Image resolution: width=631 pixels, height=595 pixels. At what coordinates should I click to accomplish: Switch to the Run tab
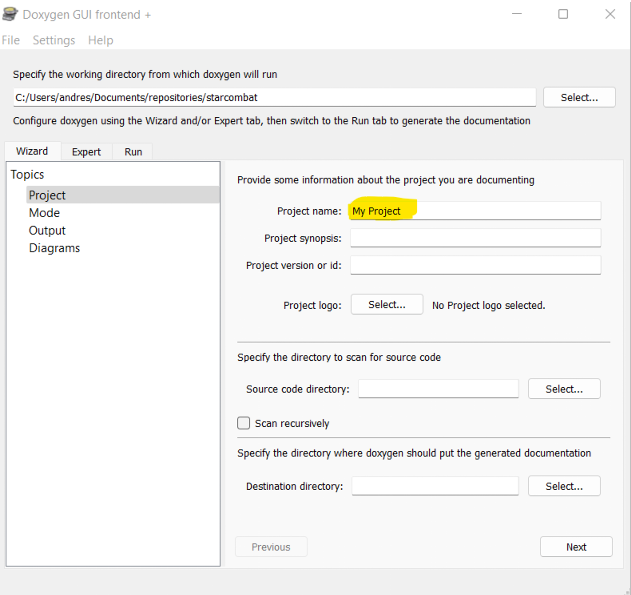pyautogui.click(x=133, y=152)
